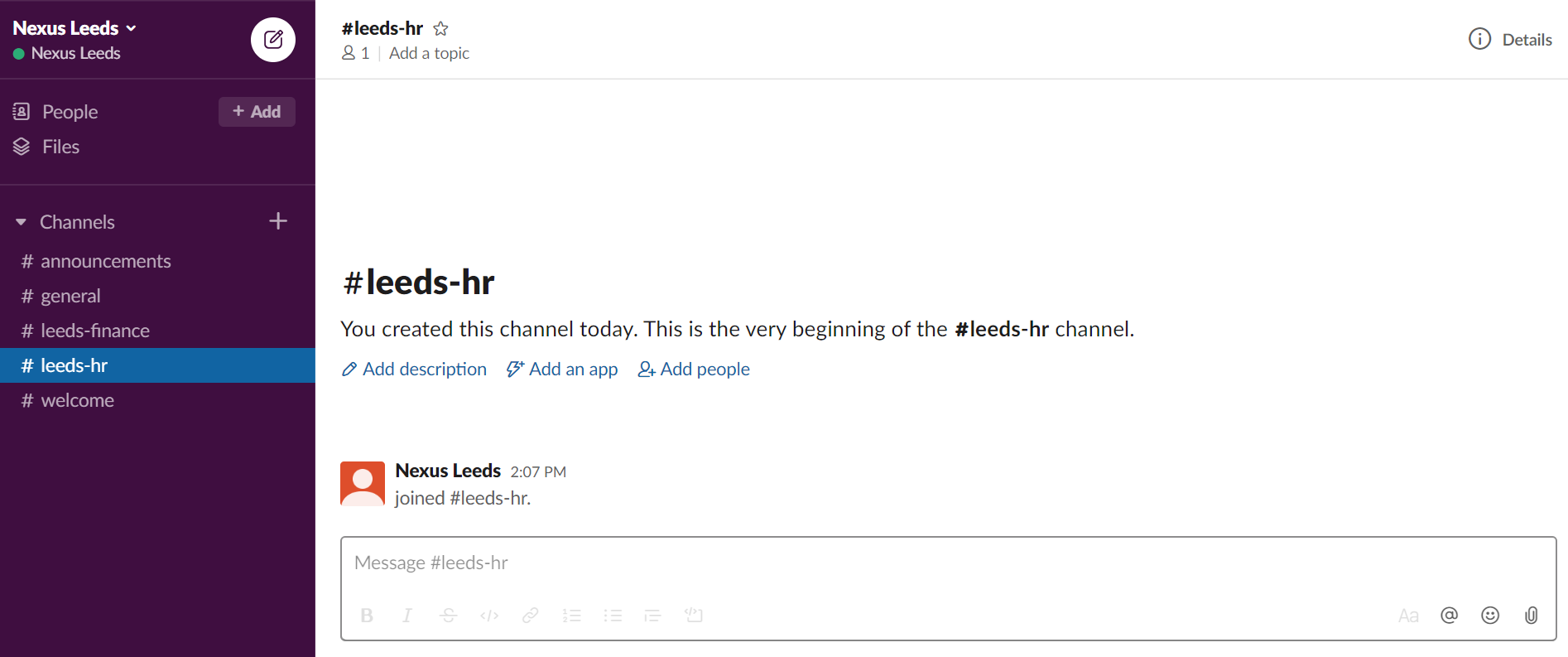
Task: Select the announcements channel
Action: 106,260
